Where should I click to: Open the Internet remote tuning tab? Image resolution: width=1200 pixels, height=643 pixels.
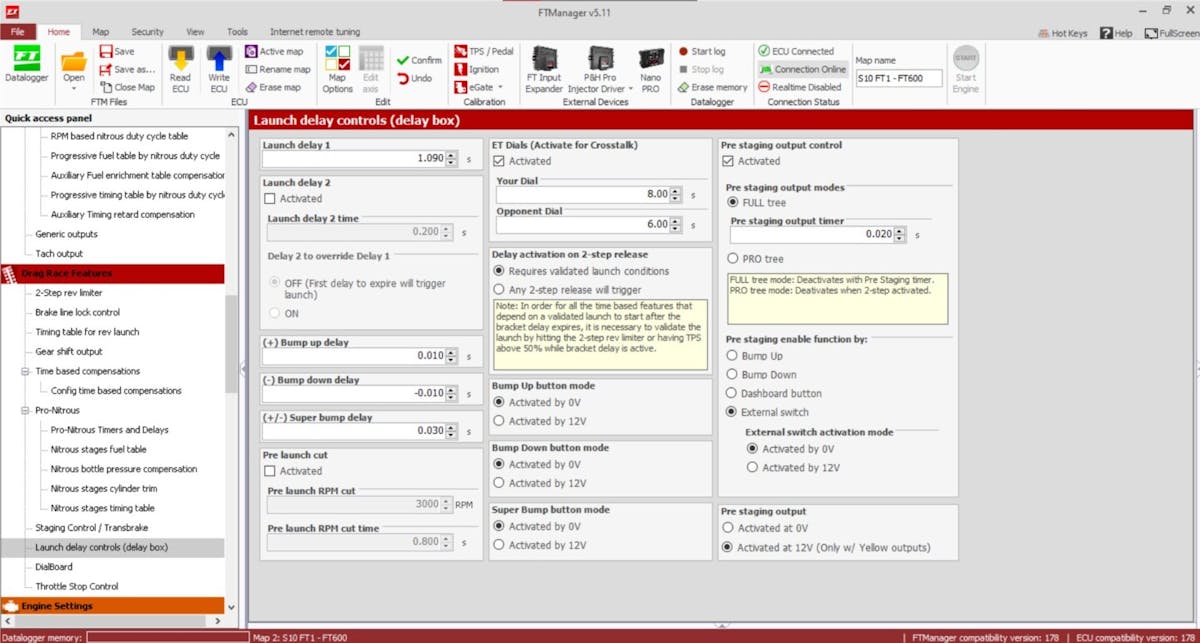point(314,32)
